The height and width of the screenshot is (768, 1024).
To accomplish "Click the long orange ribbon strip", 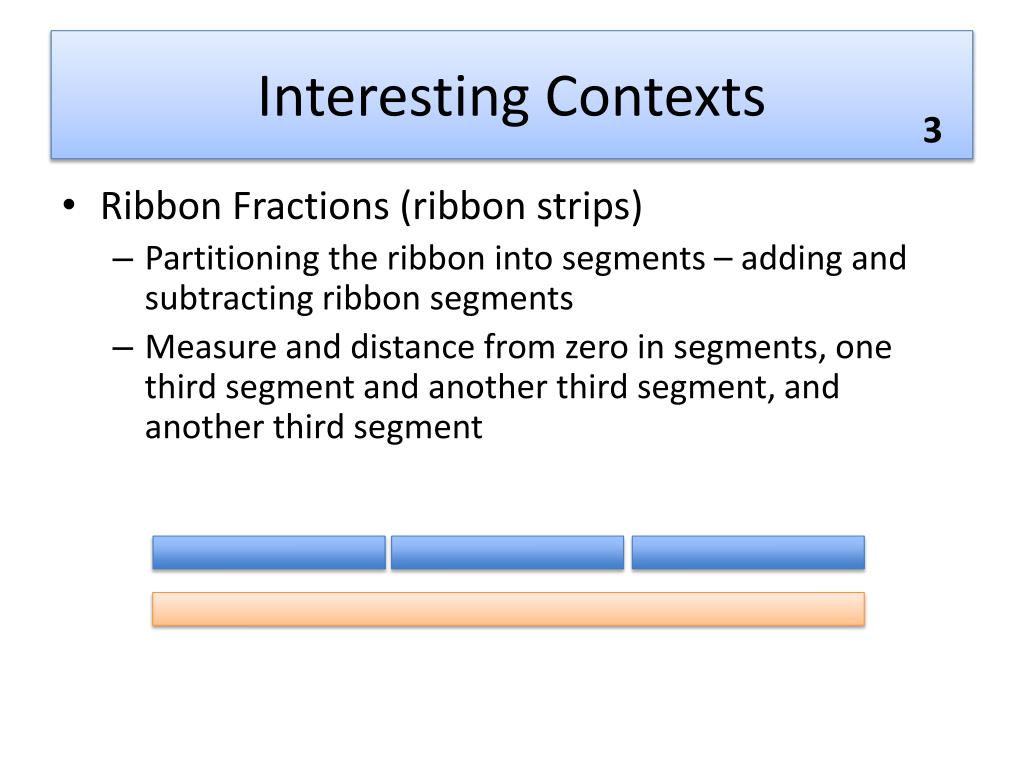I will pos(508,609).
